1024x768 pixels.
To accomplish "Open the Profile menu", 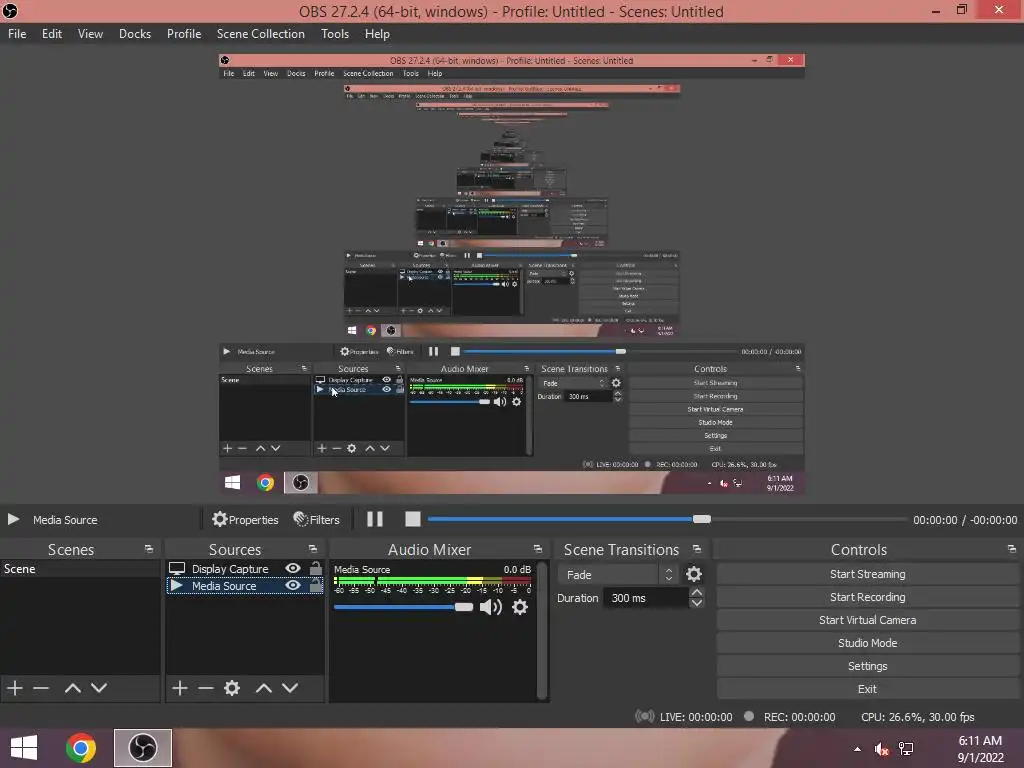I will pyautogui.click(x=184, y=34).
